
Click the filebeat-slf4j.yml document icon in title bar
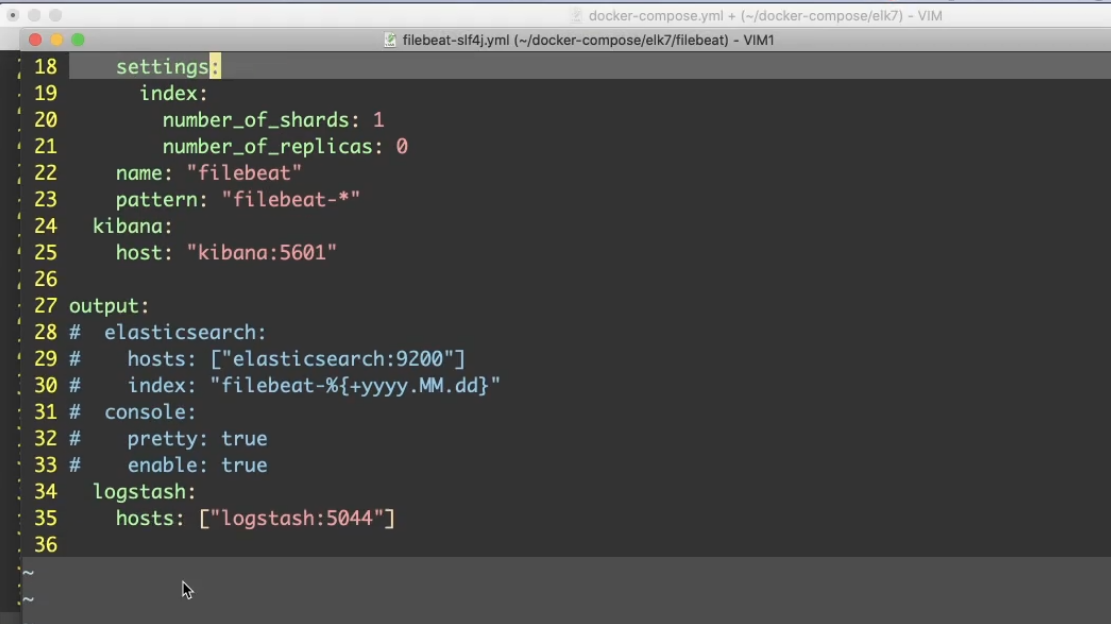tap(390, 40)
